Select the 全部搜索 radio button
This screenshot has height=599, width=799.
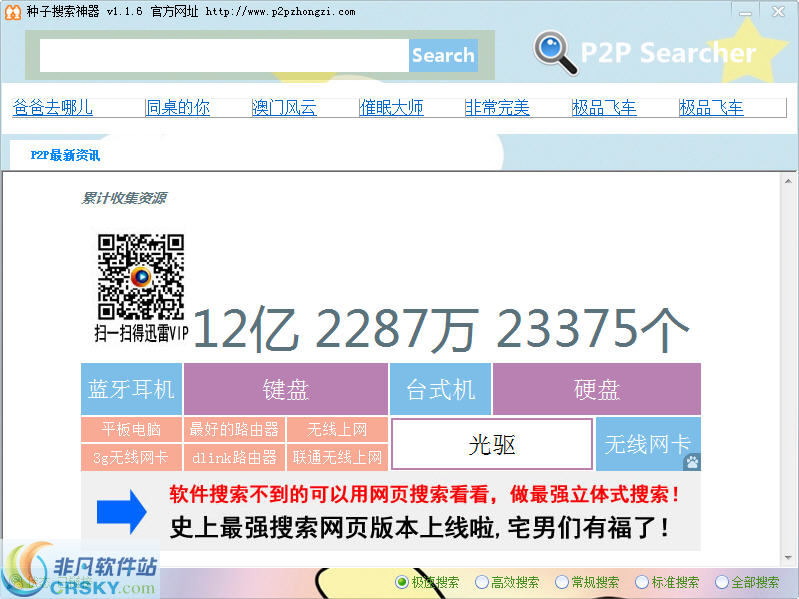747,582
